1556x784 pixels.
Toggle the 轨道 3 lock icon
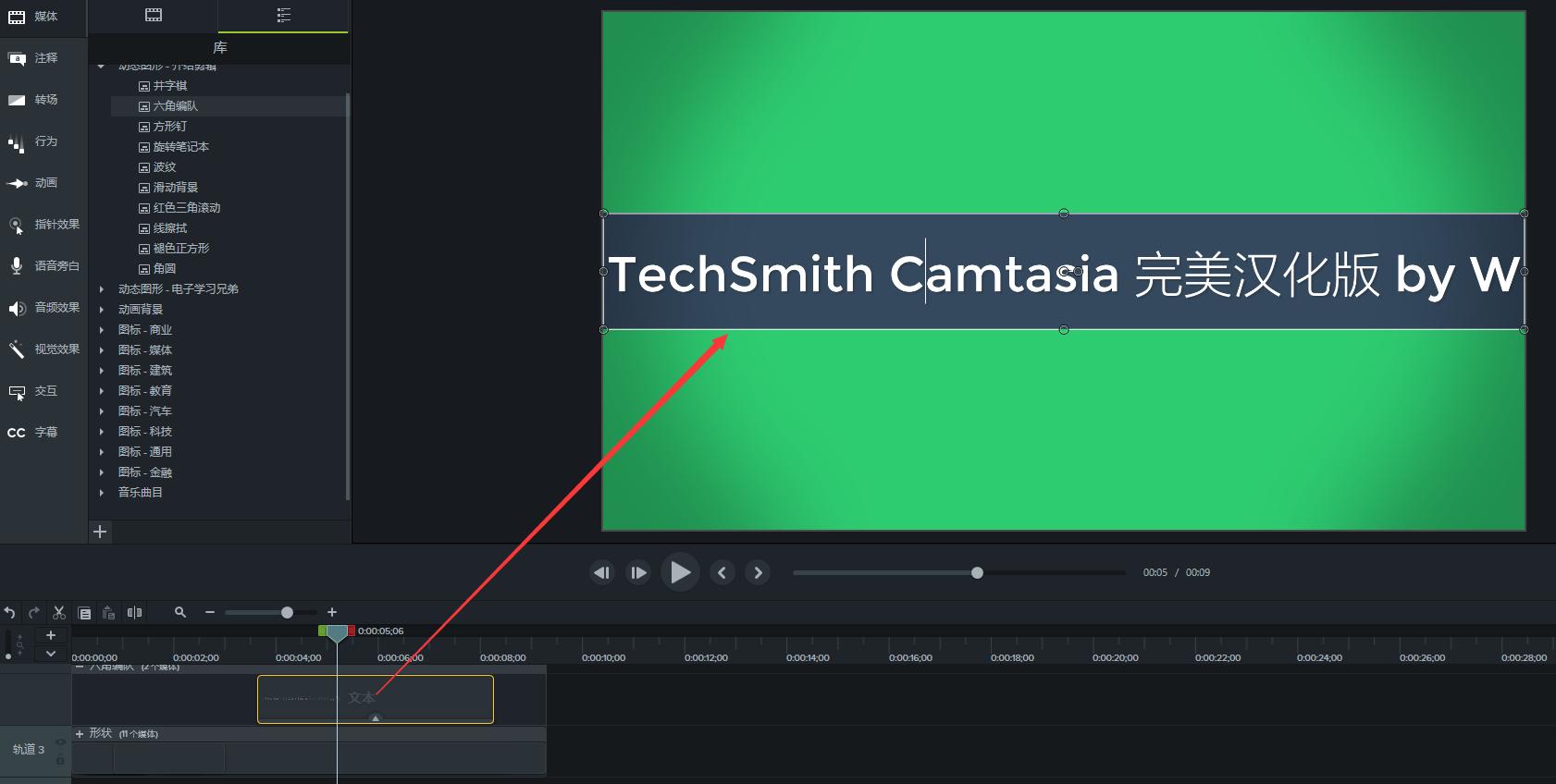60,759
